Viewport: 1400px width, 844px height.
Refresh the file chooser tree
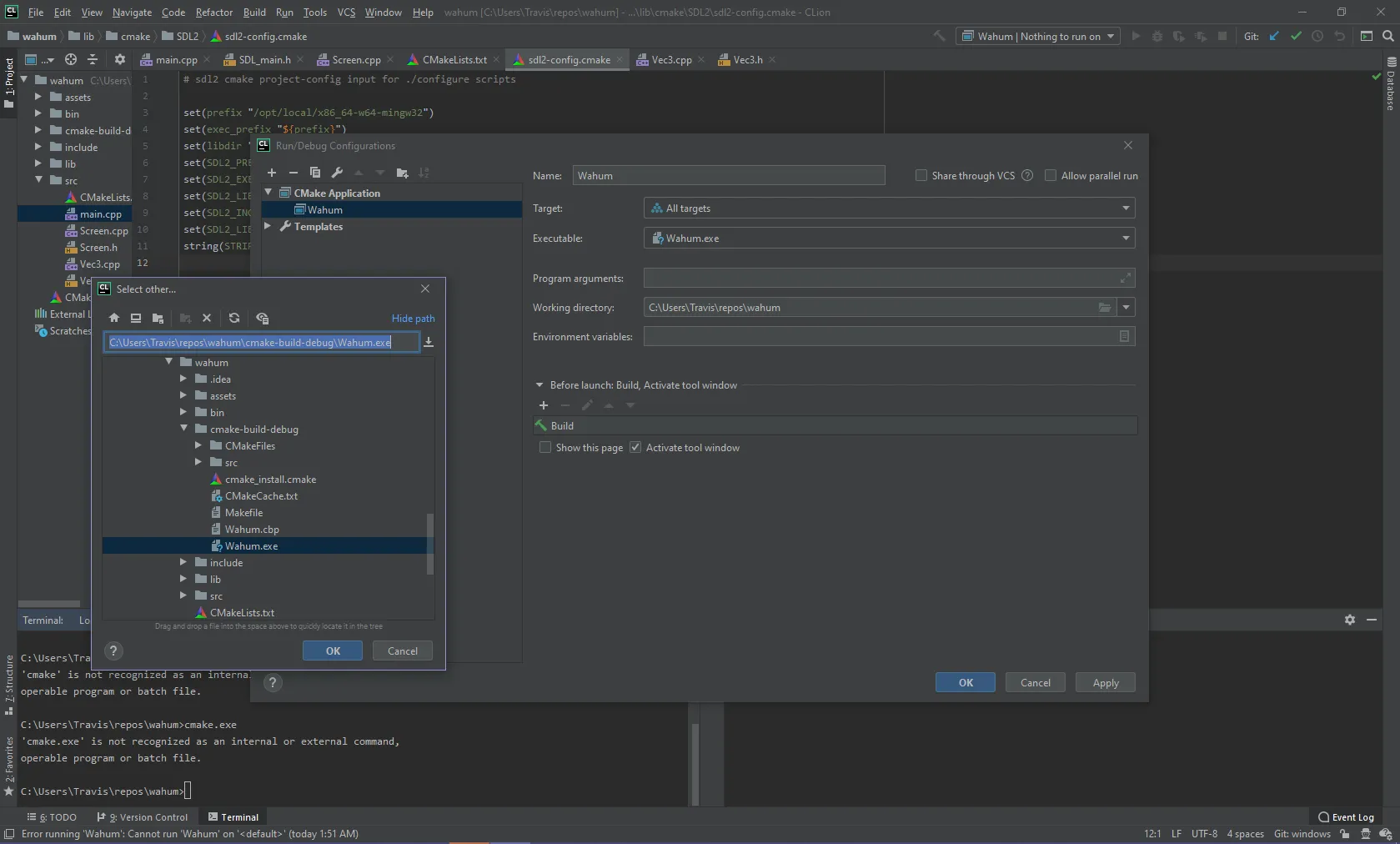tap(234, 318)
